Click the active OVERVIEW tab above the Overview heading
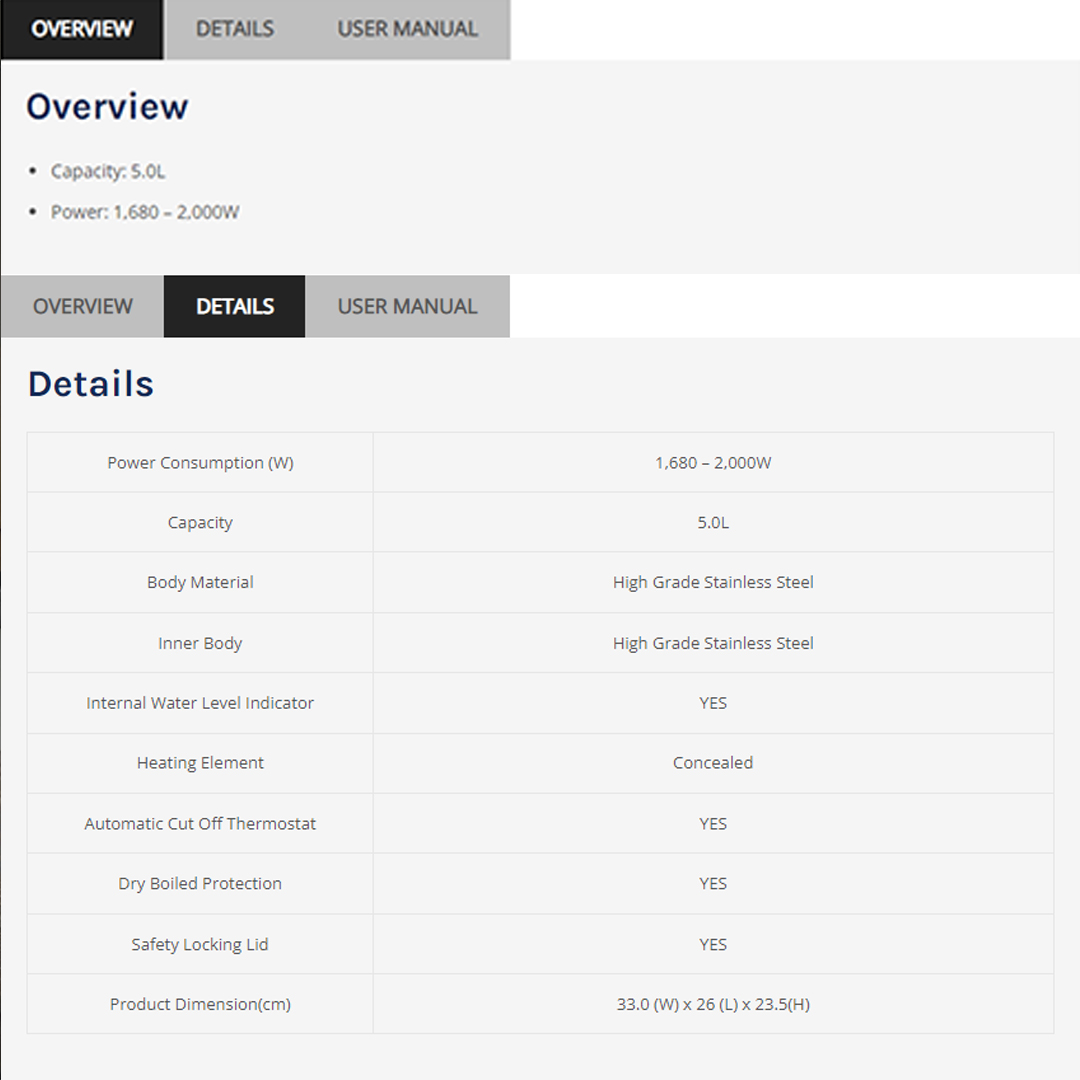The image size is (1080, 1080). tap(82, 29)
